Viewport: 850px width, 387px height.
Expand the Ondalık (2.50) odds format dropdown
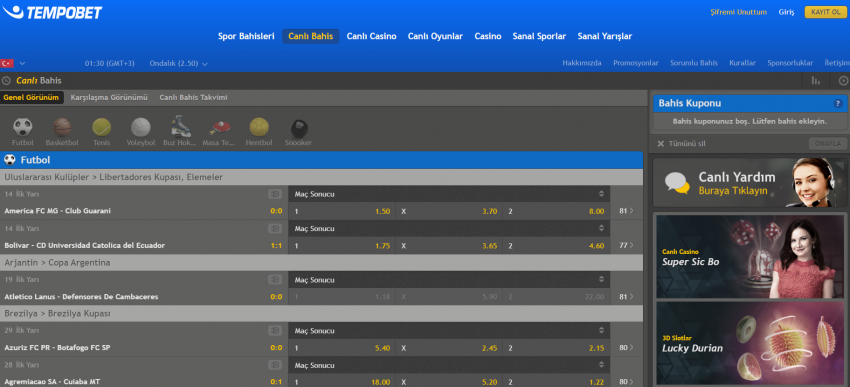[x=179, y=63]
